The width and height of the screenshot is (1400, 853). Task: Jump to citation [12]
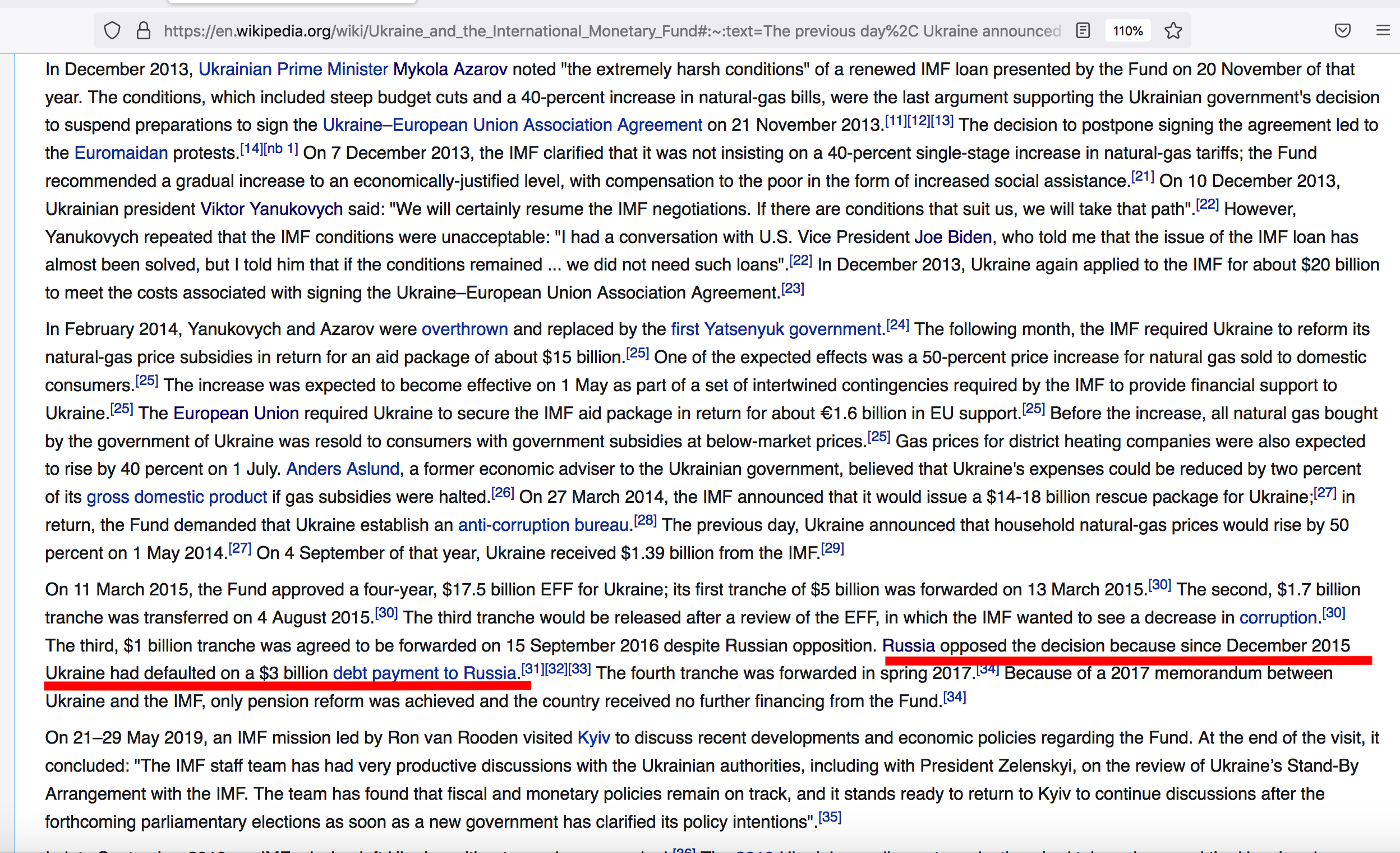(x=919, y=121)
